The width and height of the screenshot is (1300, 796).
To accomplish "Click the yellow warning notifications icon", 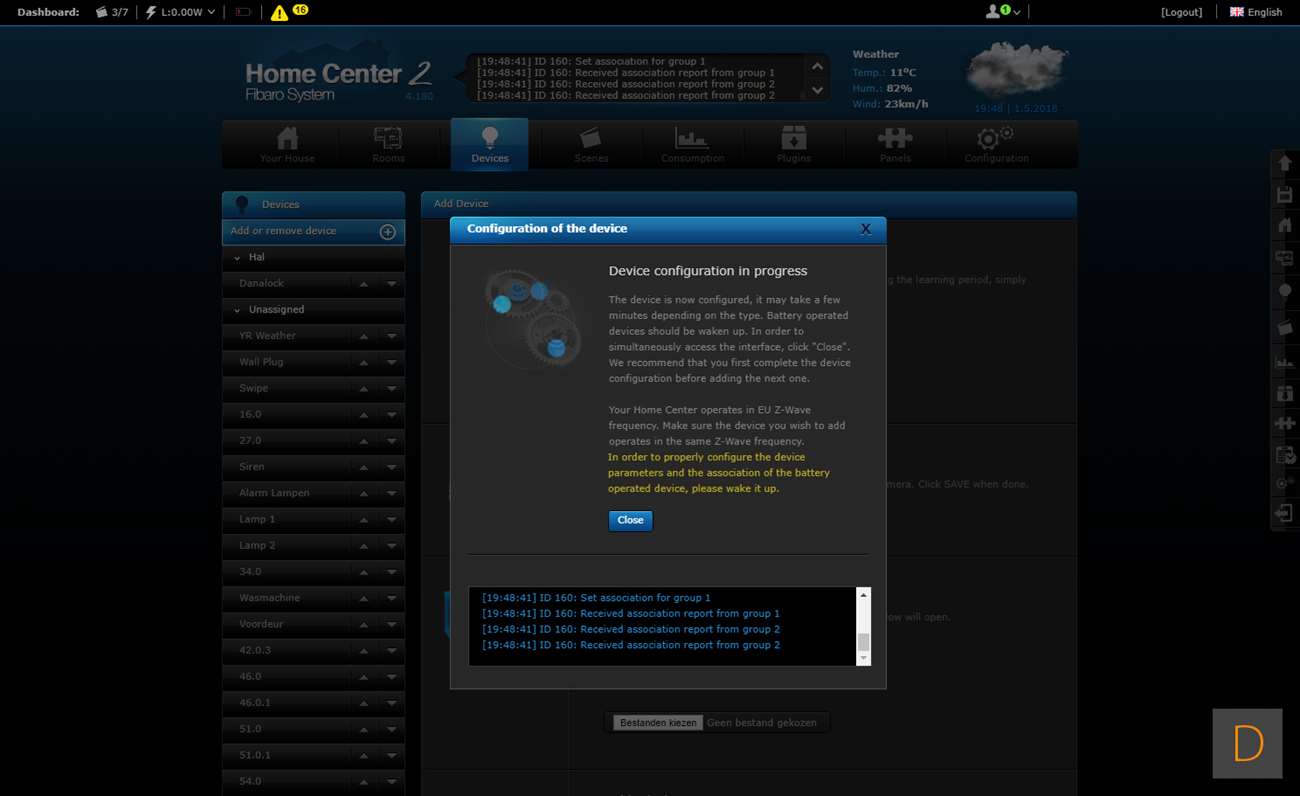I will point(279,12).
